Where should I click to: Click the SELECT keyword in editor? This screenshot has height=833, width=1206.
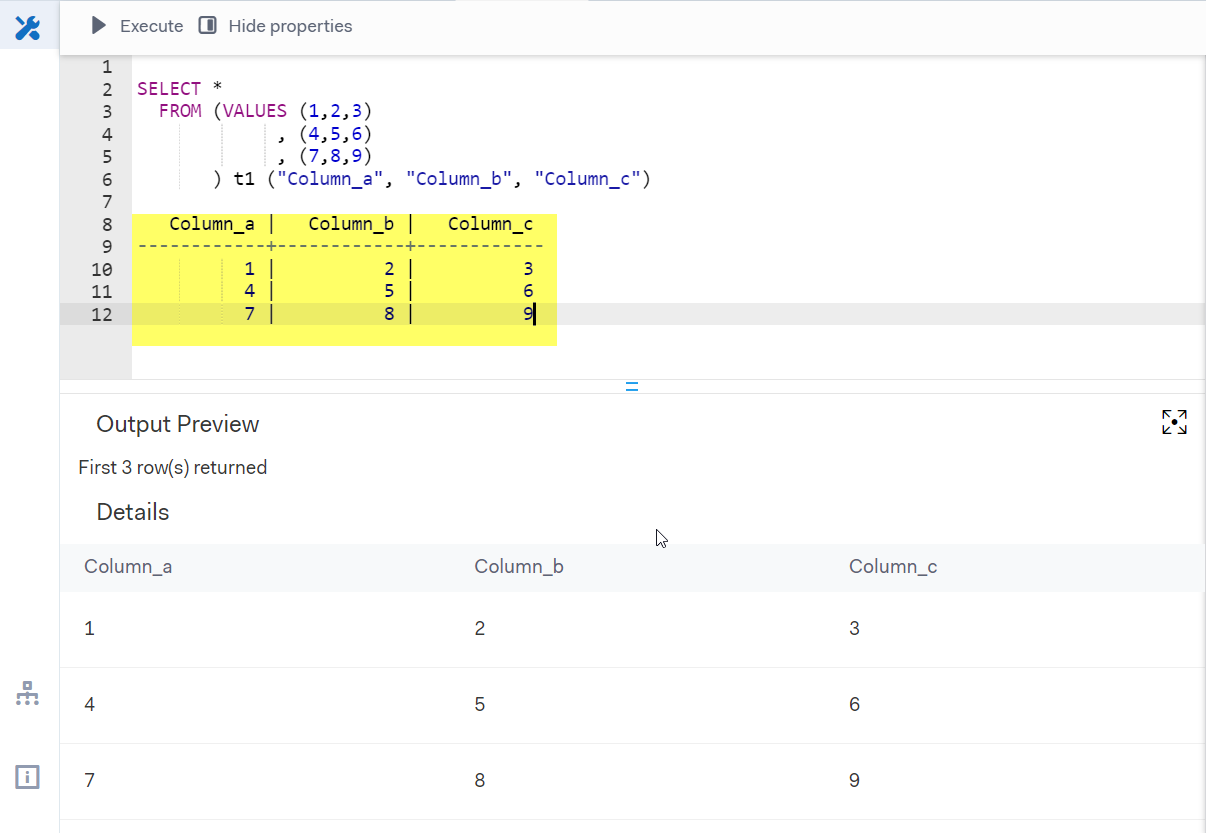169,89
